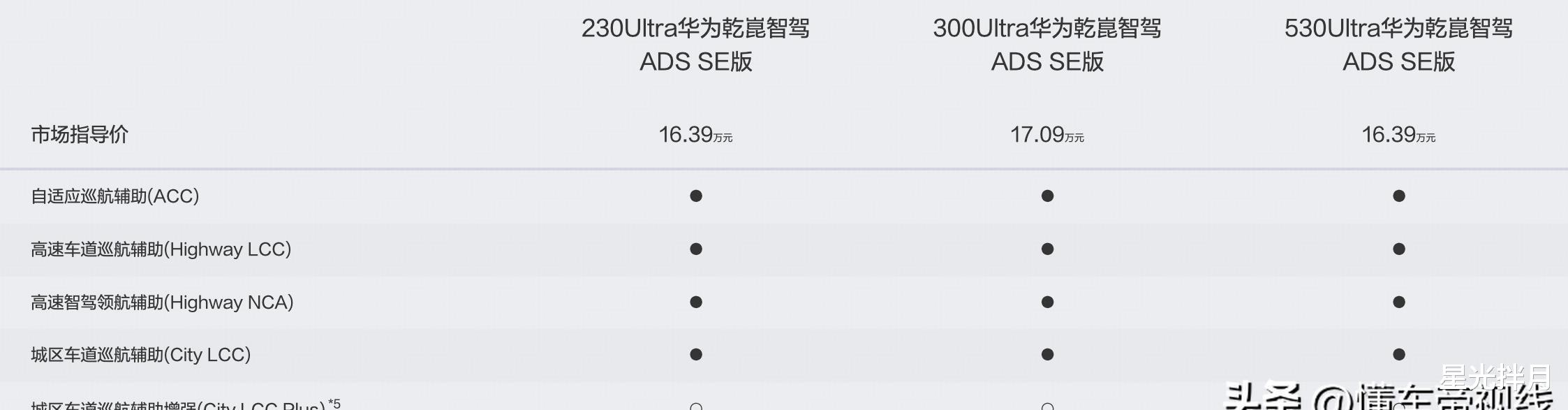
Task: Click the 市场指导价 row label
Action: coord(80,134)
